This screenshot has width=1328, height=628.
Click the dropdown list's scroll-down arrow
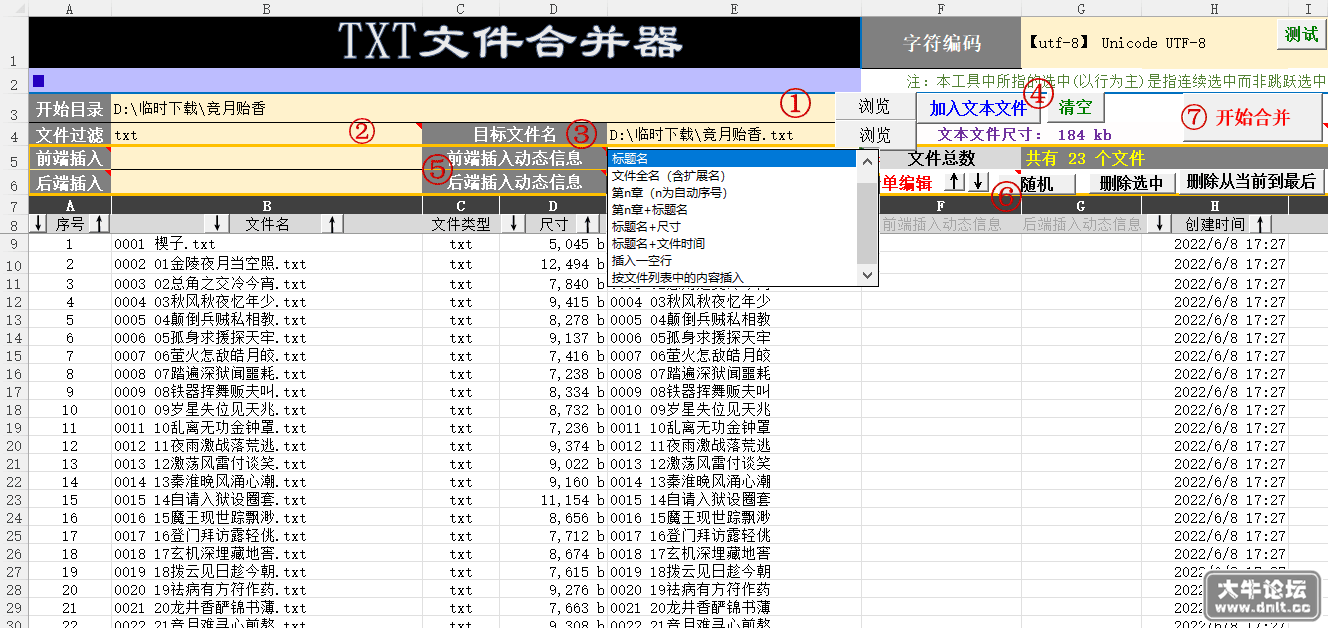pos(867,275)
